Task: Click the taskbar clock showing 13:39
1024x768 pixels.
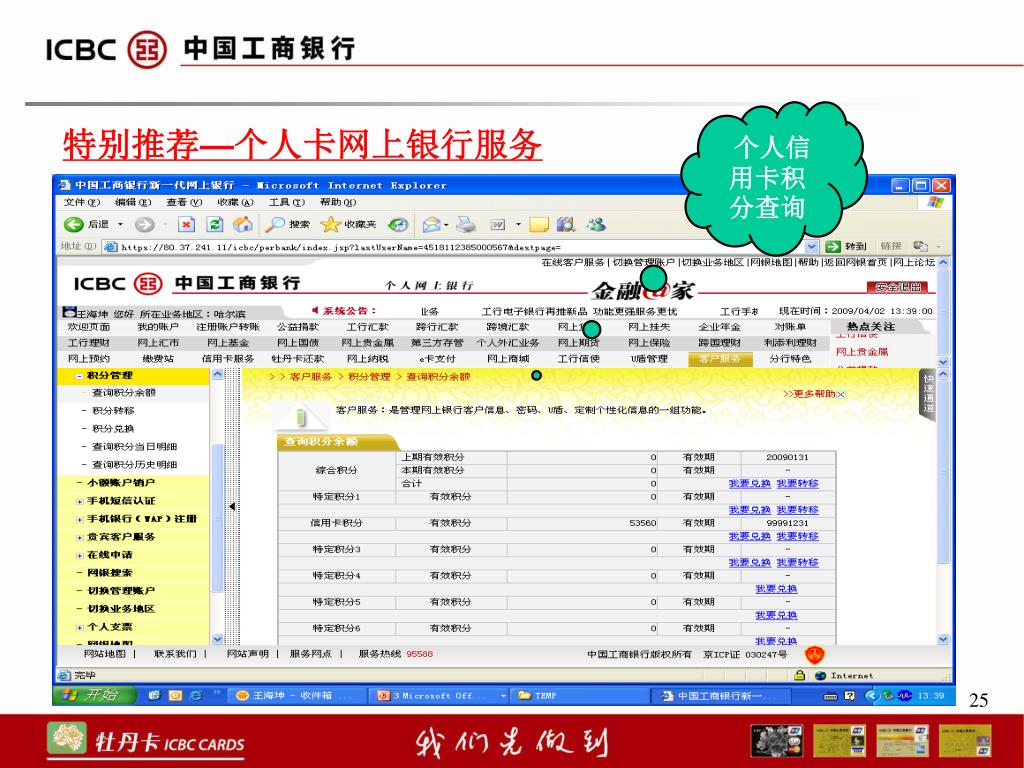Action: pos(931,696)
